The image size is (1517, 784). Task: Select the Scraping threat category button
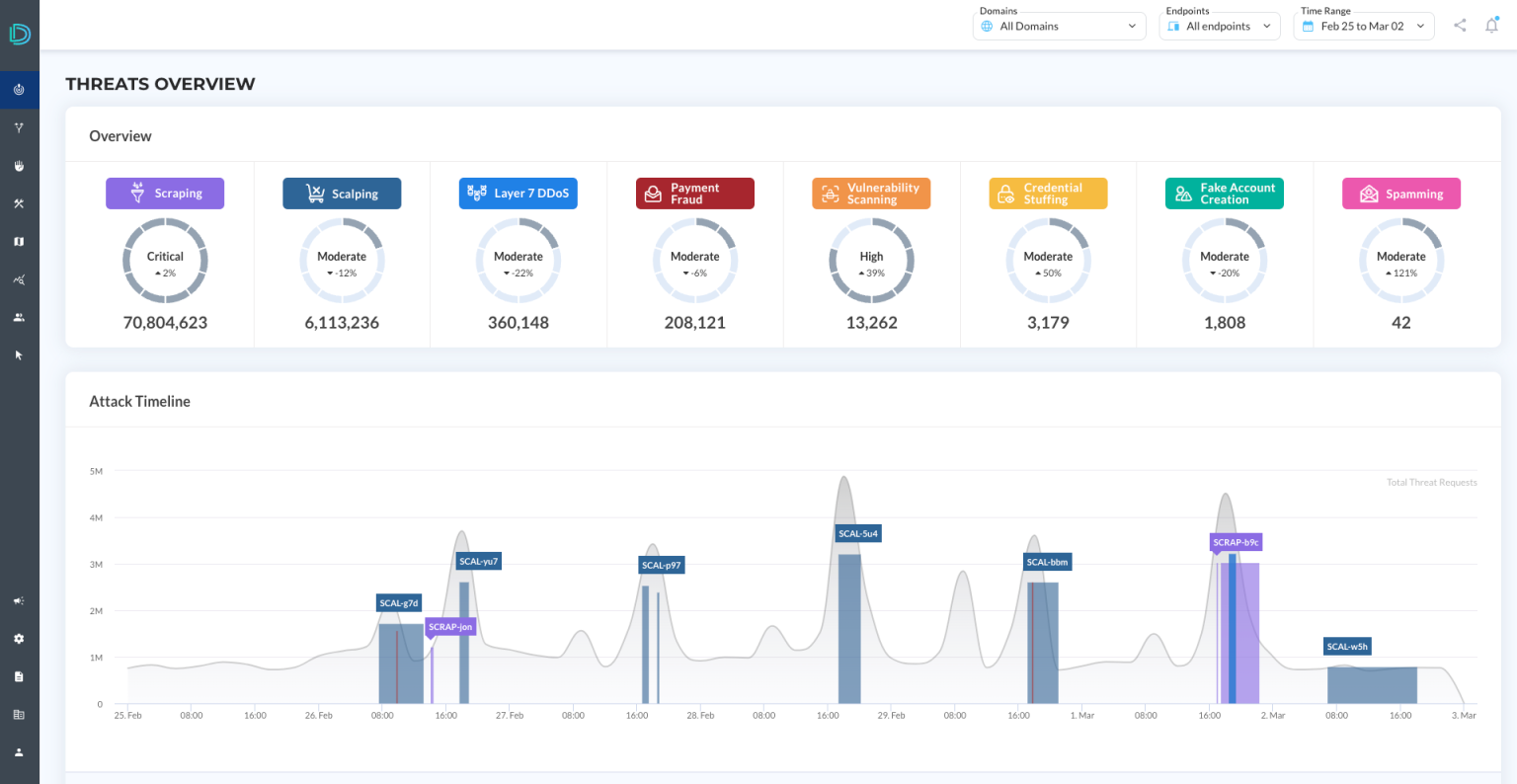165,194
